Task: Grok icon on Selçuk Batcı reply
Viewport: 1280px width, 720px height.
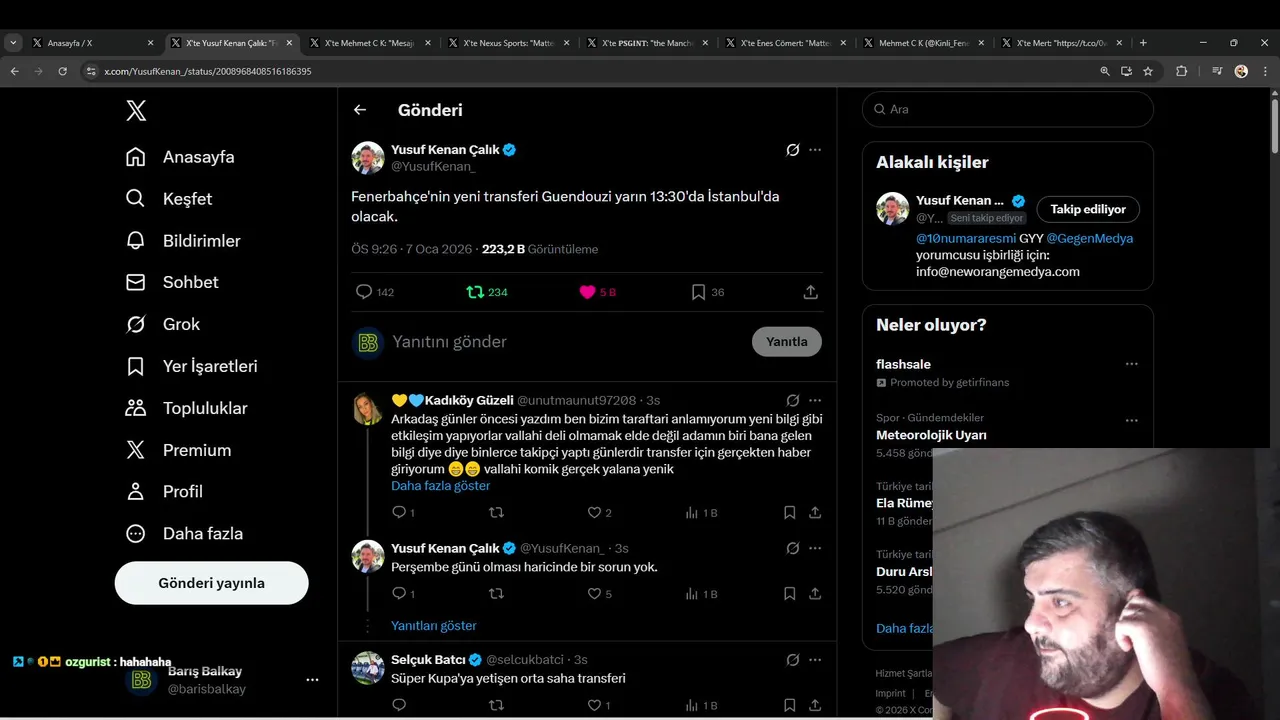Action: tap(792, 660)
